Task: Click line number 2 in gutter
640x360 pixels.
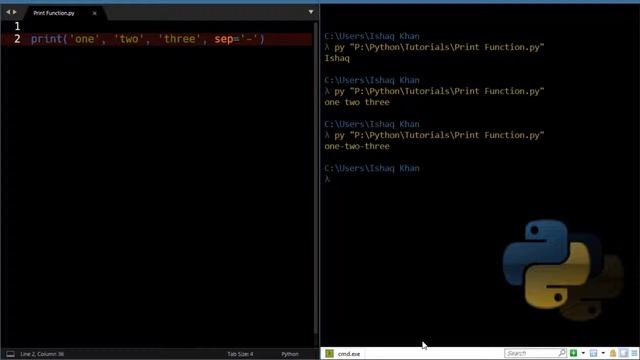Action: 17,39
